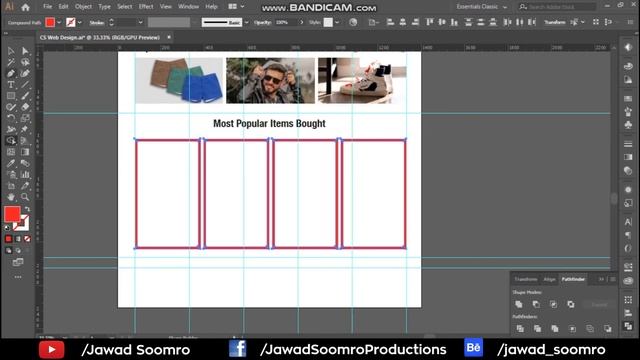Viewport: 640px width, 360px height.
Task: Set paint mode to Gradient
Action: (18, 239)
